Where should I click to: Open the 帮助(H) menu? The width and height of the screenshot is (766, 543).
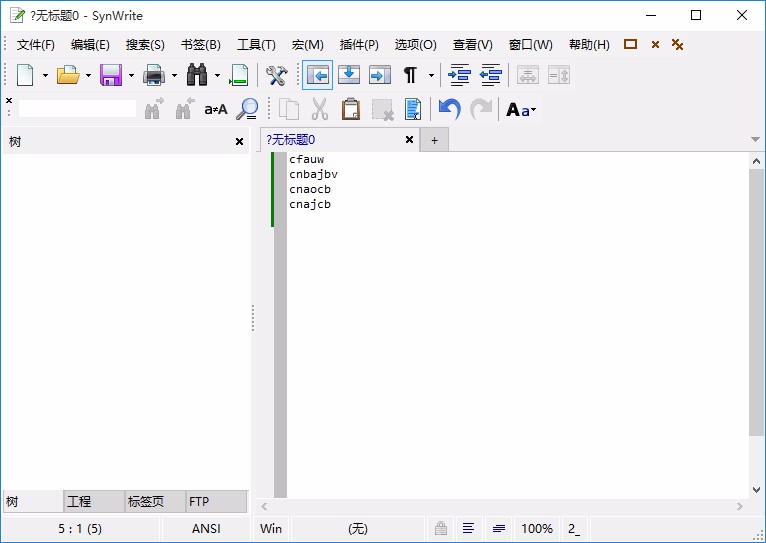[589, 45]
